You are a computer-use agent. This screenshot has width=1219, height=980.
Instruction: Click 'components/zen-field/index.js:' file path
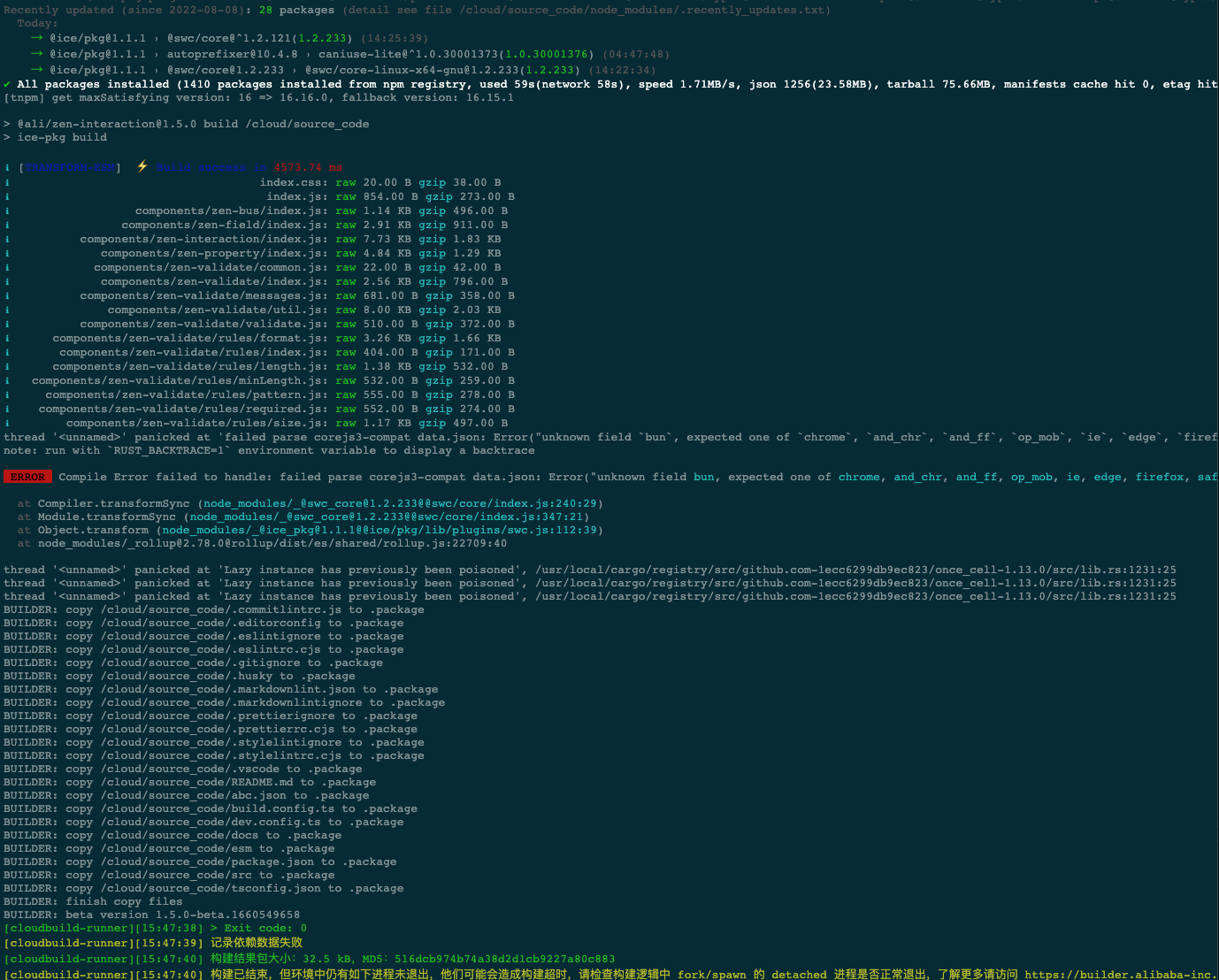tap(225, 225)
